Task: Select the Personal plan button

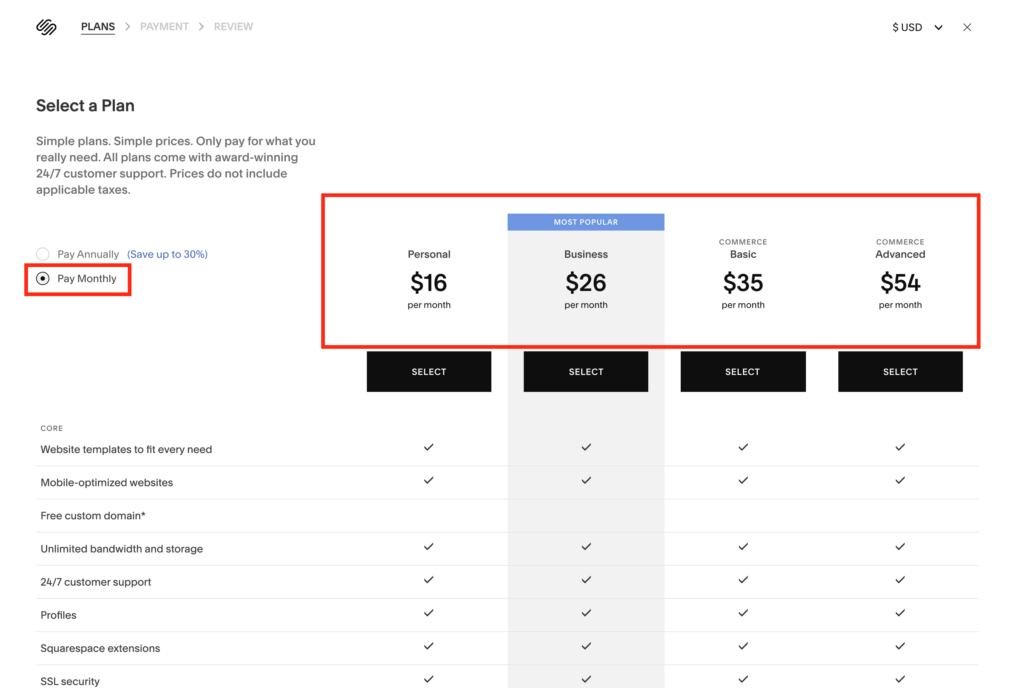Action: (429, 371)
